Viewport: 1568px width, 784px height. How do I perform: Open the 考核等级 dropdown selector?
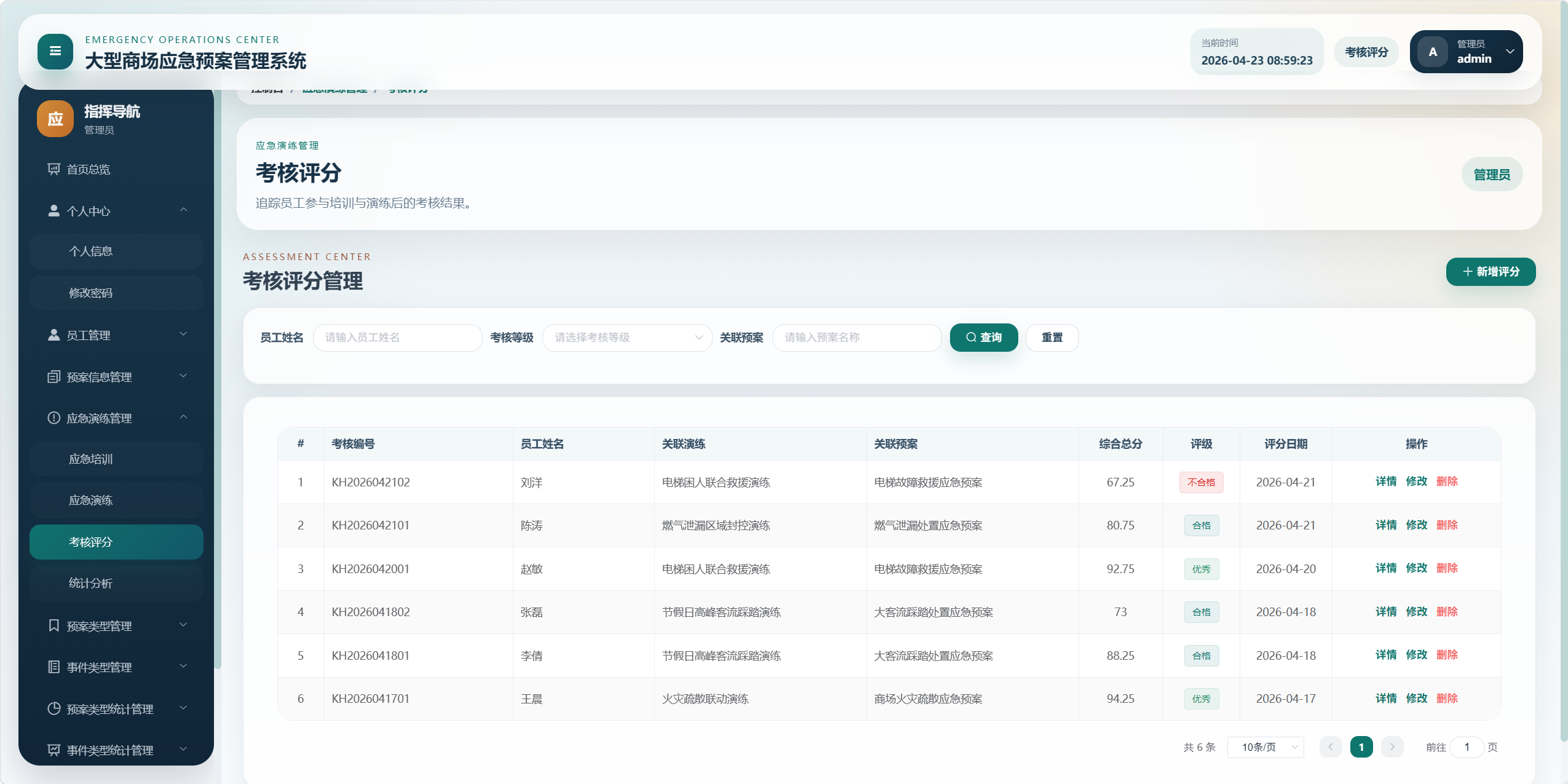pos(627,338)
